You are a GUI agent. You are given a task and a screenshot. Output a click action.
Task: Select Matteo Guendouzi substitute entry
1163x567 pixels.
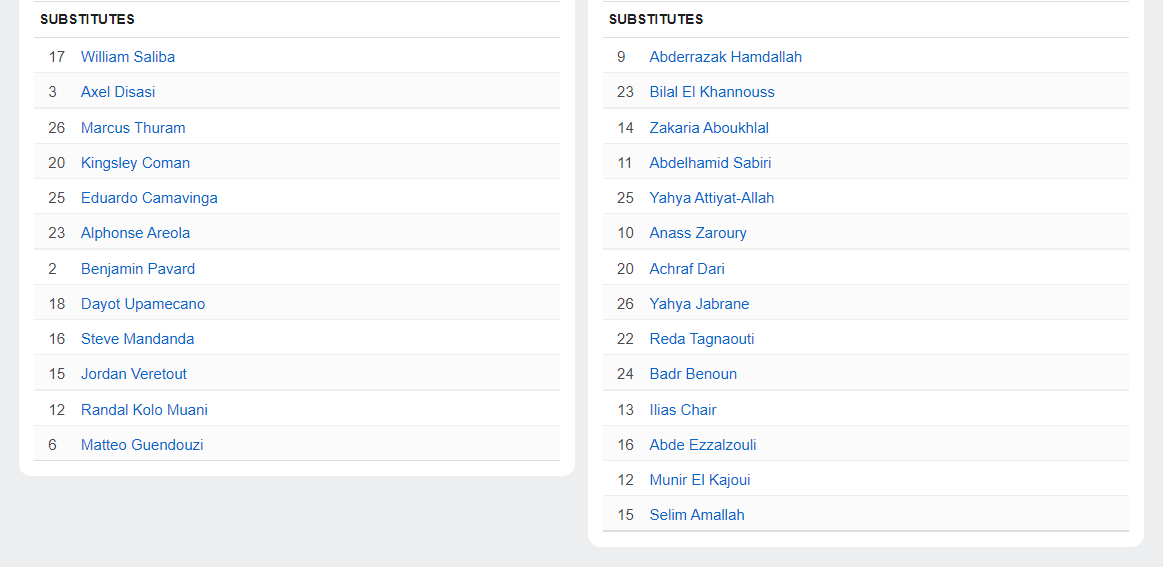pyautogui.click(x=142, y=445)
